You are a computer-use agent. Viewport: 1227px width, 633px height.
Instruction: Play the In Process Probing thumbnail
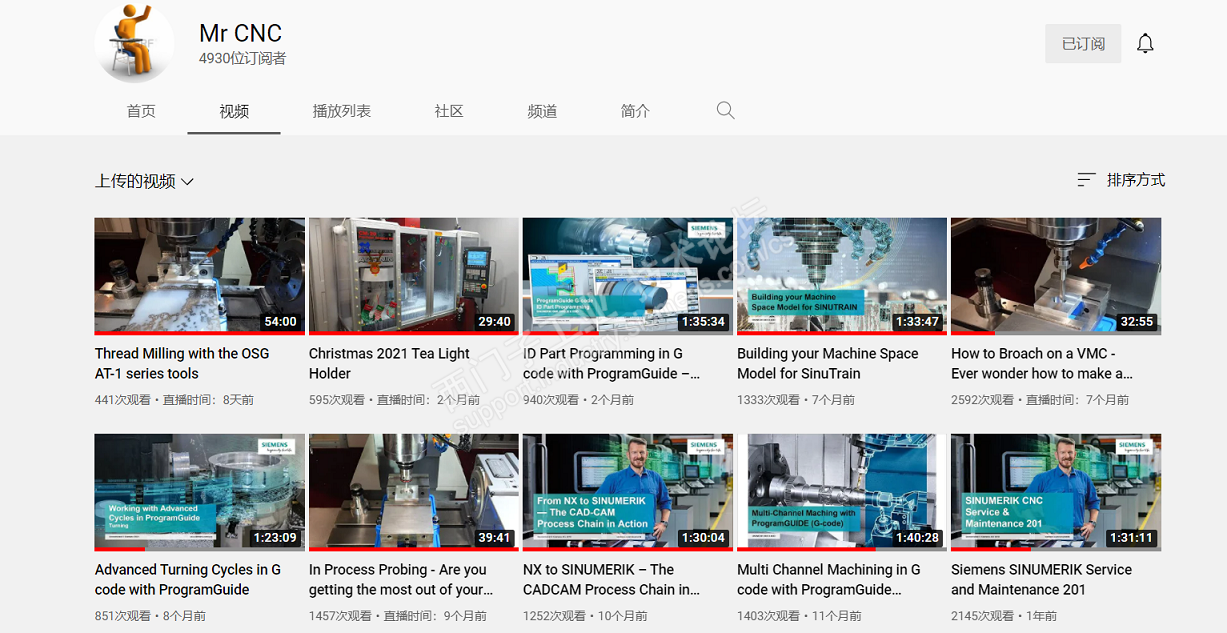click(x=414, y=492)
